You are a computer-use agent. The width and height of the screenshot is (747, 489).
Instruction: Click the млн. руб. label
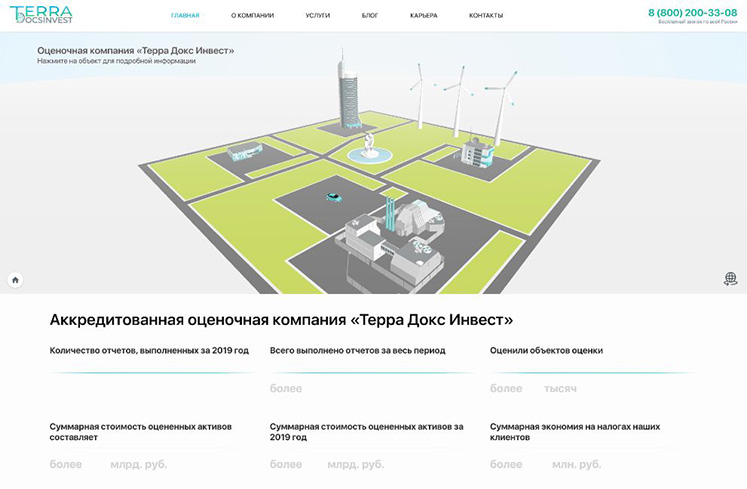coord(576,464)
